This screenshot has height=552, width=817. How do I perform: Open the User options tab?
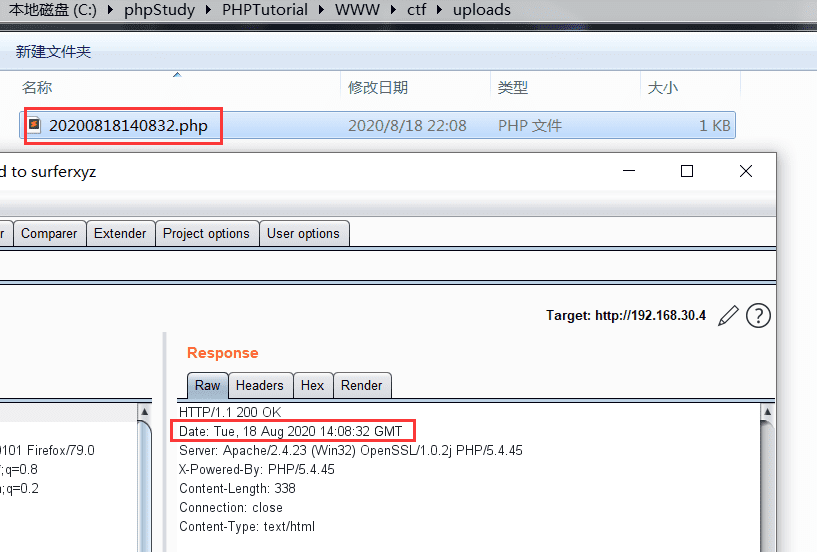click(x=303, y=234)
